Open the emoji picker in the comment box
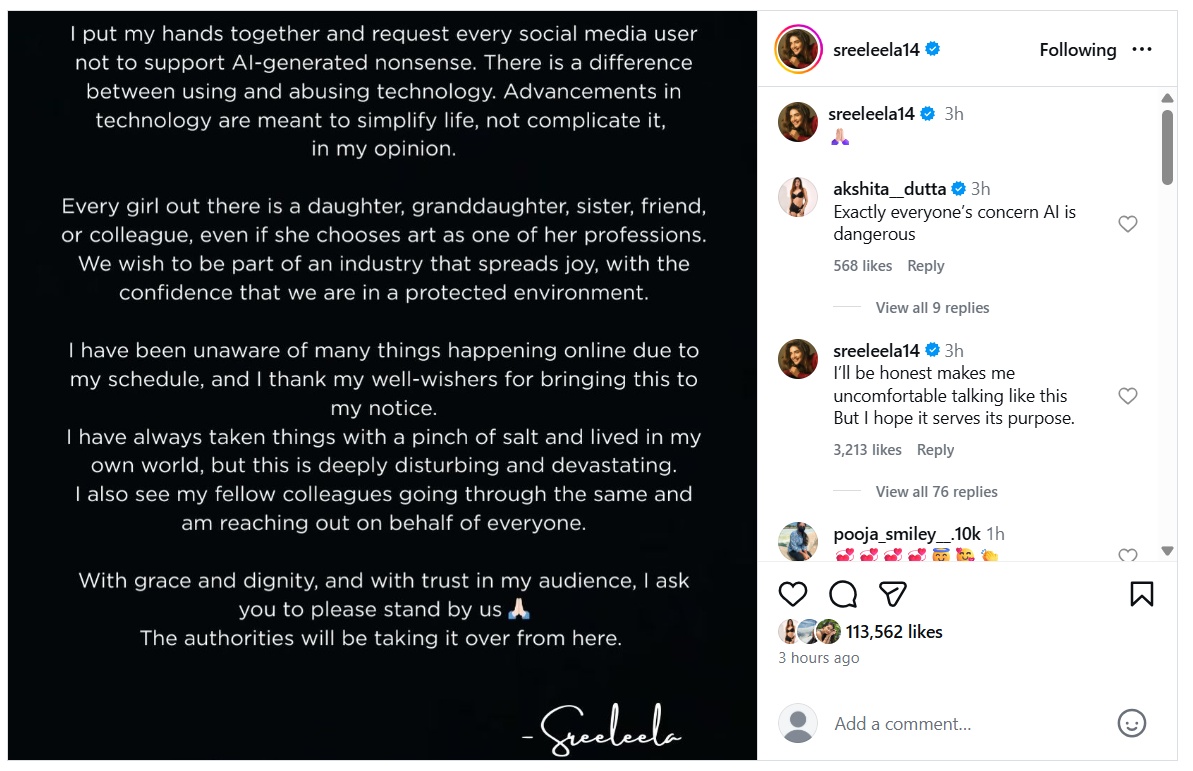Image resolution: width=1193 pixels, height=771 pixels. pyautogui.click(x=1131, y=723)
